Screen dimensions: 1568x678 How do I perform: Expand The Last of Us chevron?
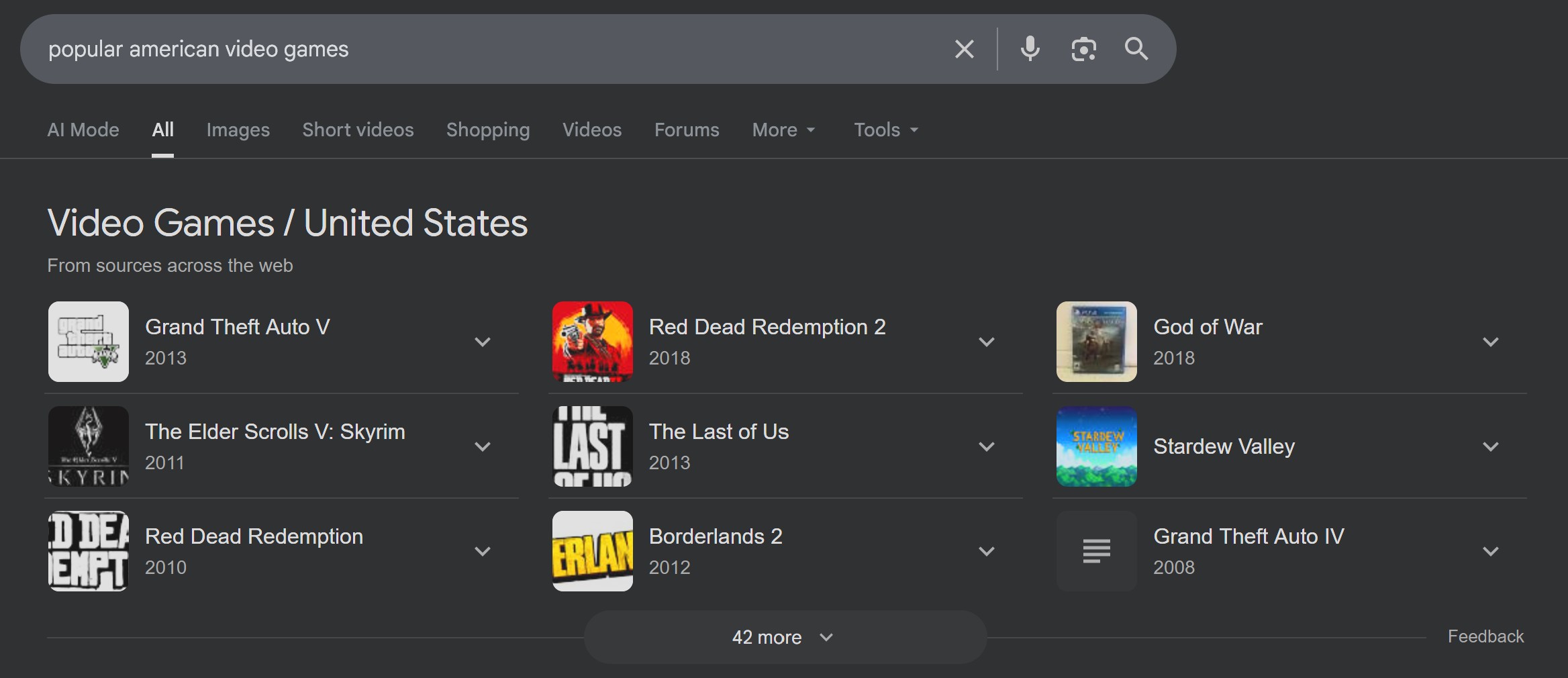click(x=987, y=446)
